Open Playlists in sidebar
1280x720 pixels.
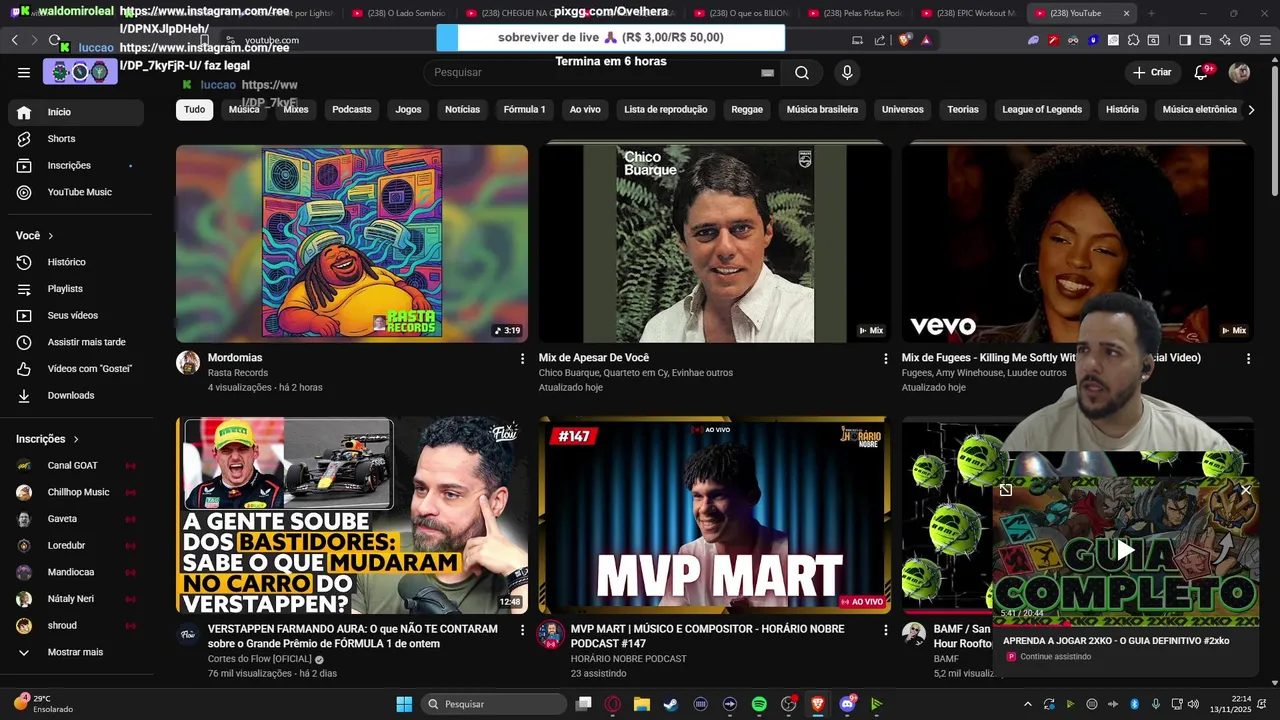click(x=76, y=289)
